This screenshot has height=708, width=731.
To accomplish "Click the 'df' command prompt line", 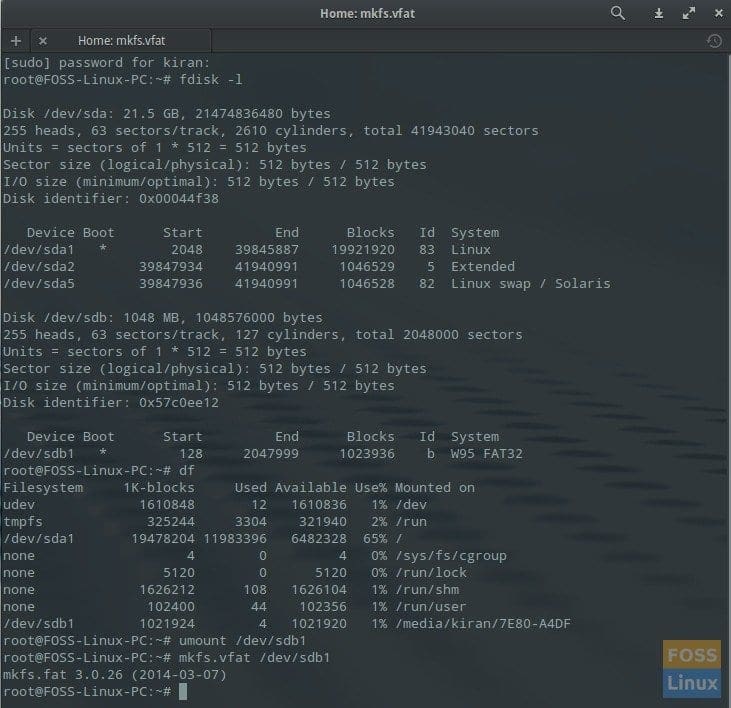I will [x=99, y=471].
